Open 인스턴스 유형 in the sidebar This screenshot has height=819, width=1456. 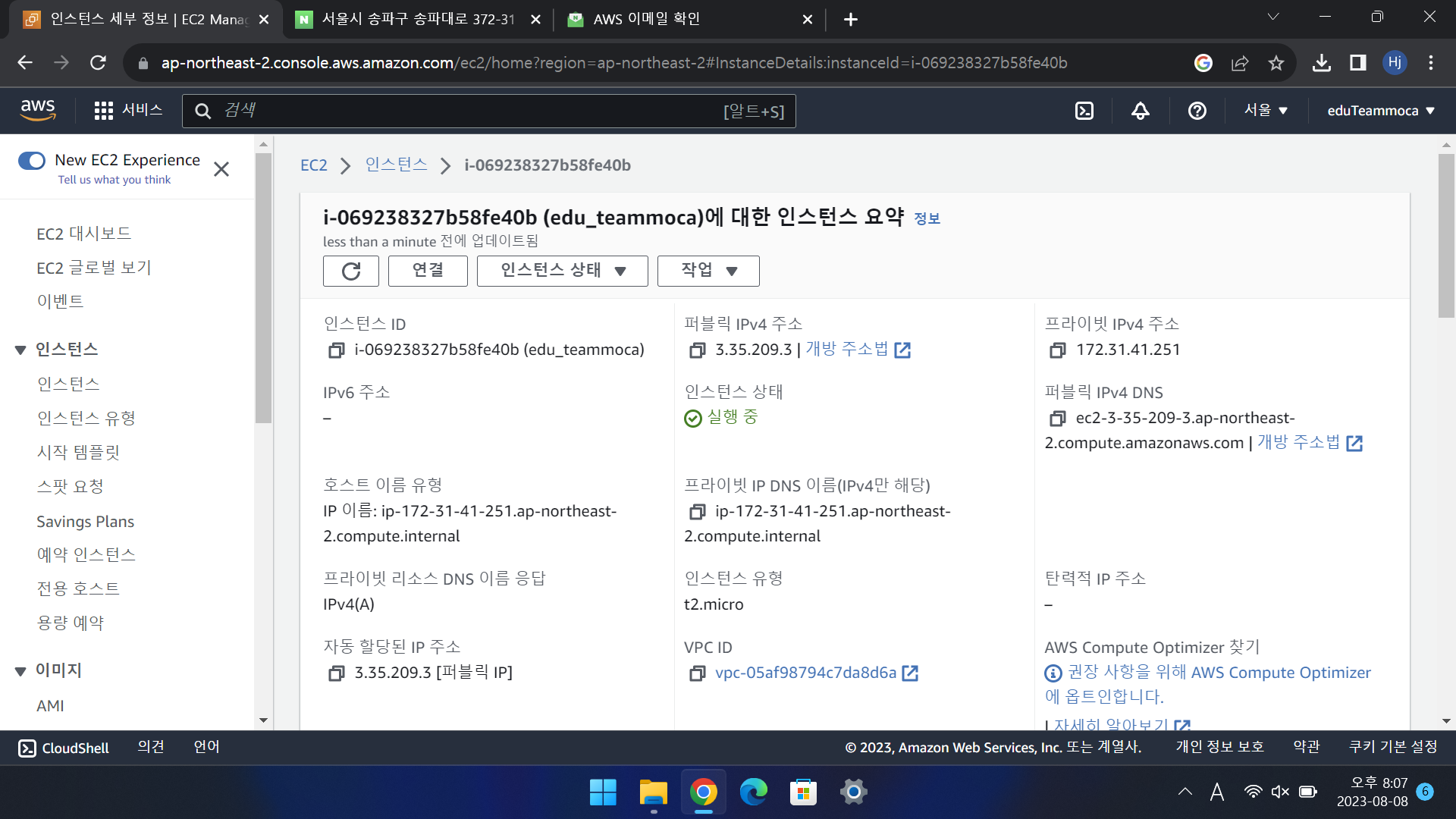point(86,419)
